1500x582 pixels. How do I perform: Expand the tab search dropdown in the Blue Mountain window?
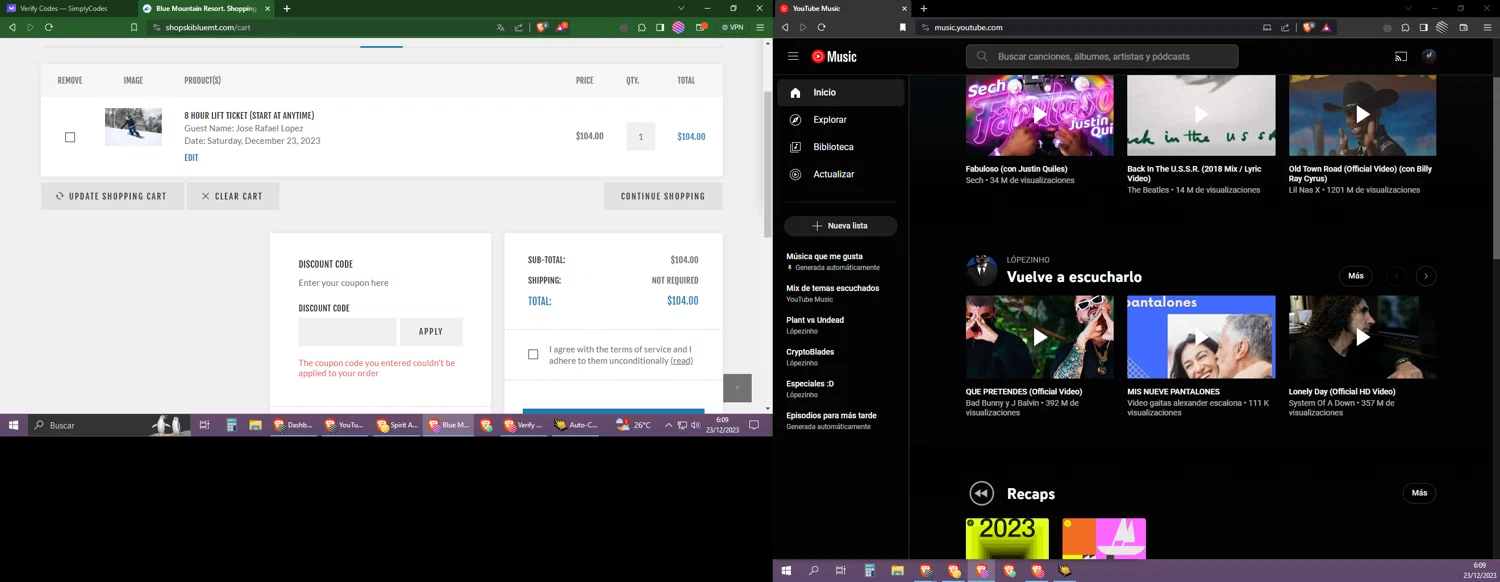point(681,8)
